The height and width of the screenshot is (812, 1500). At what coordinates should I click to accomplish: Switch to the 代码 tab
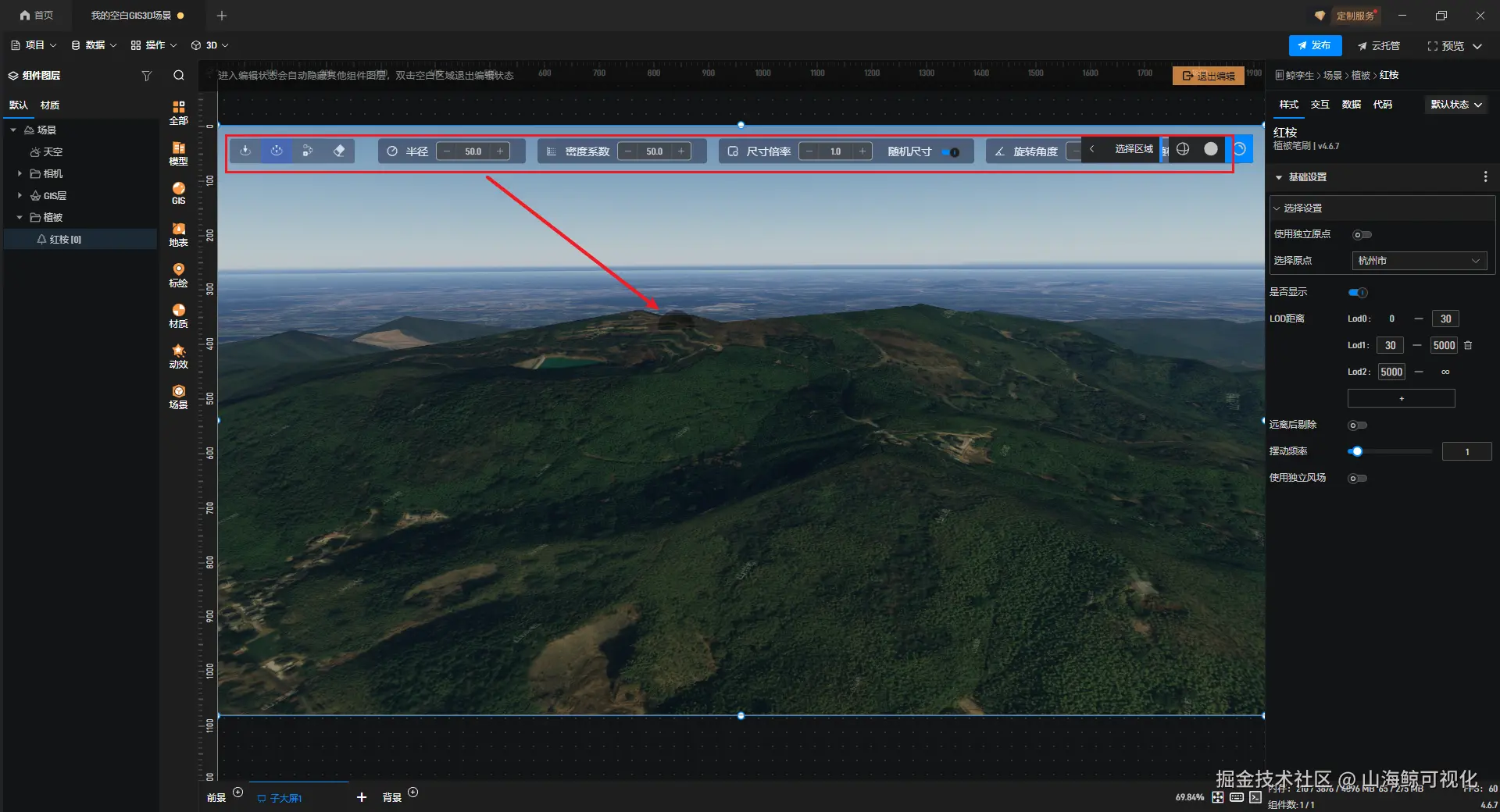[1383, 105]
